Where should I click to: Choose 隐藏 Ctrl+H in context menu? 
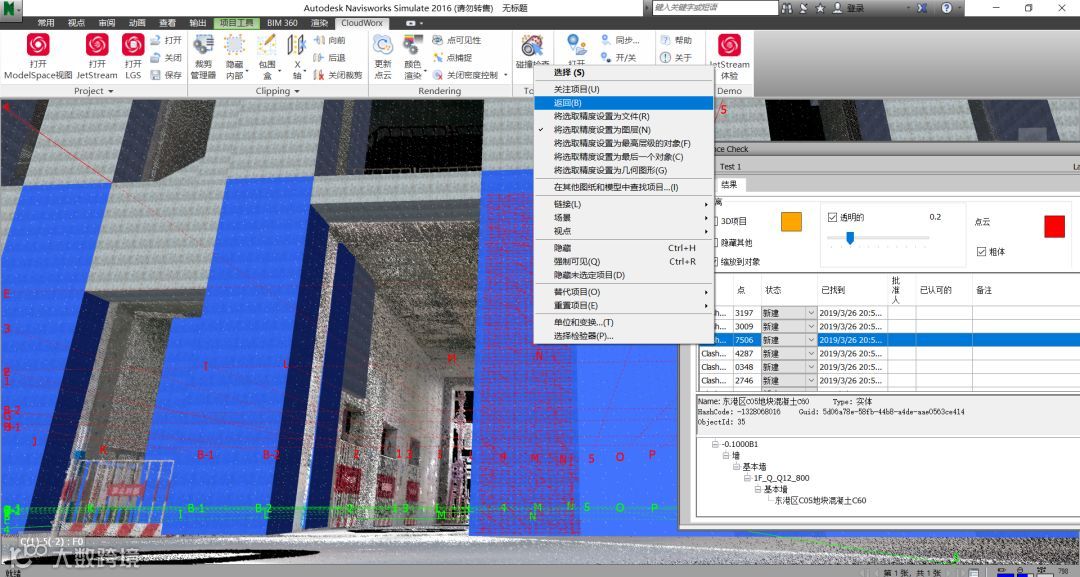(623, 248)
